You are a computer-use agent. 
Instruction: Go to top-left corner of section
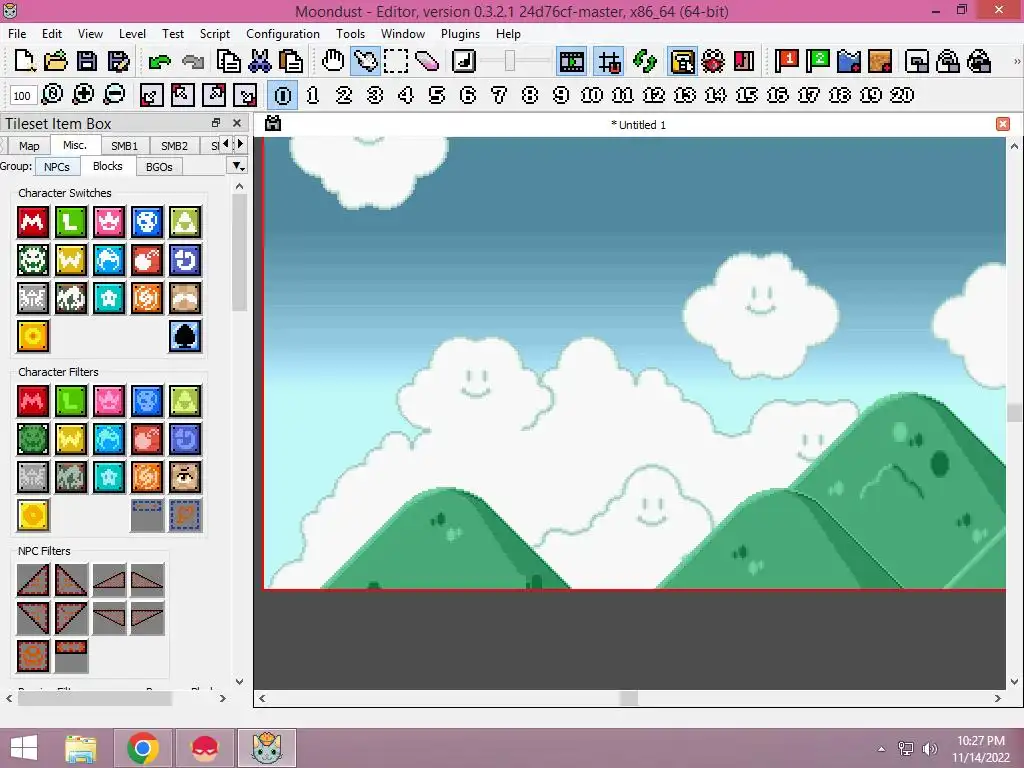182,95
